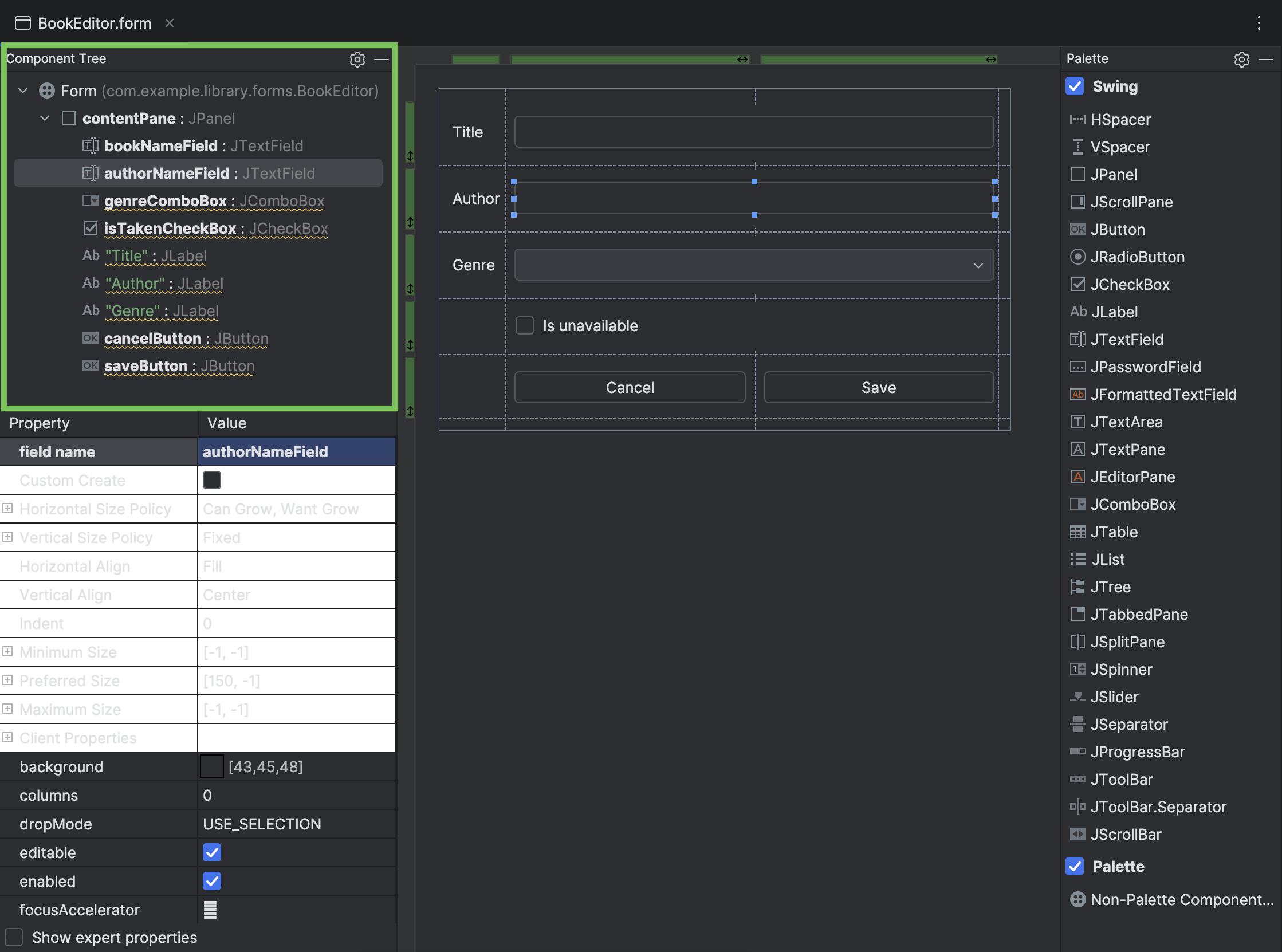Select the VSpacer component in the Palette
1282x952 pixels.
coord(1119,147)
